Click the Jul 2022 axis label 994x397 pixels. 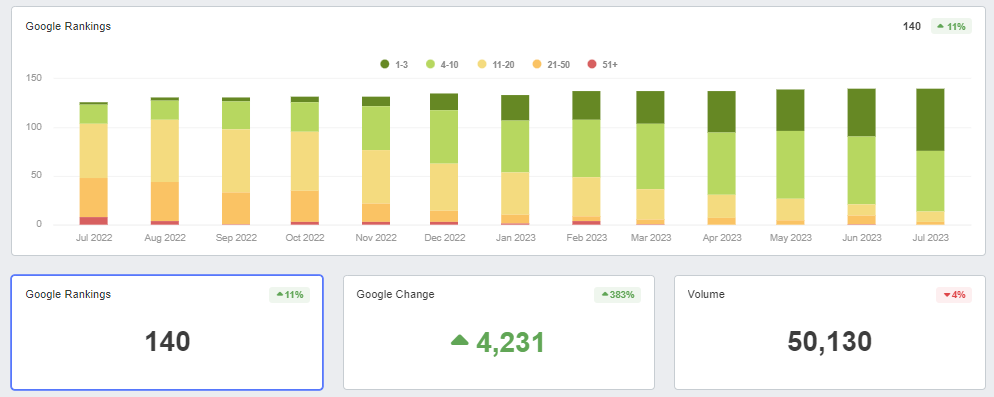pos(93,238)
